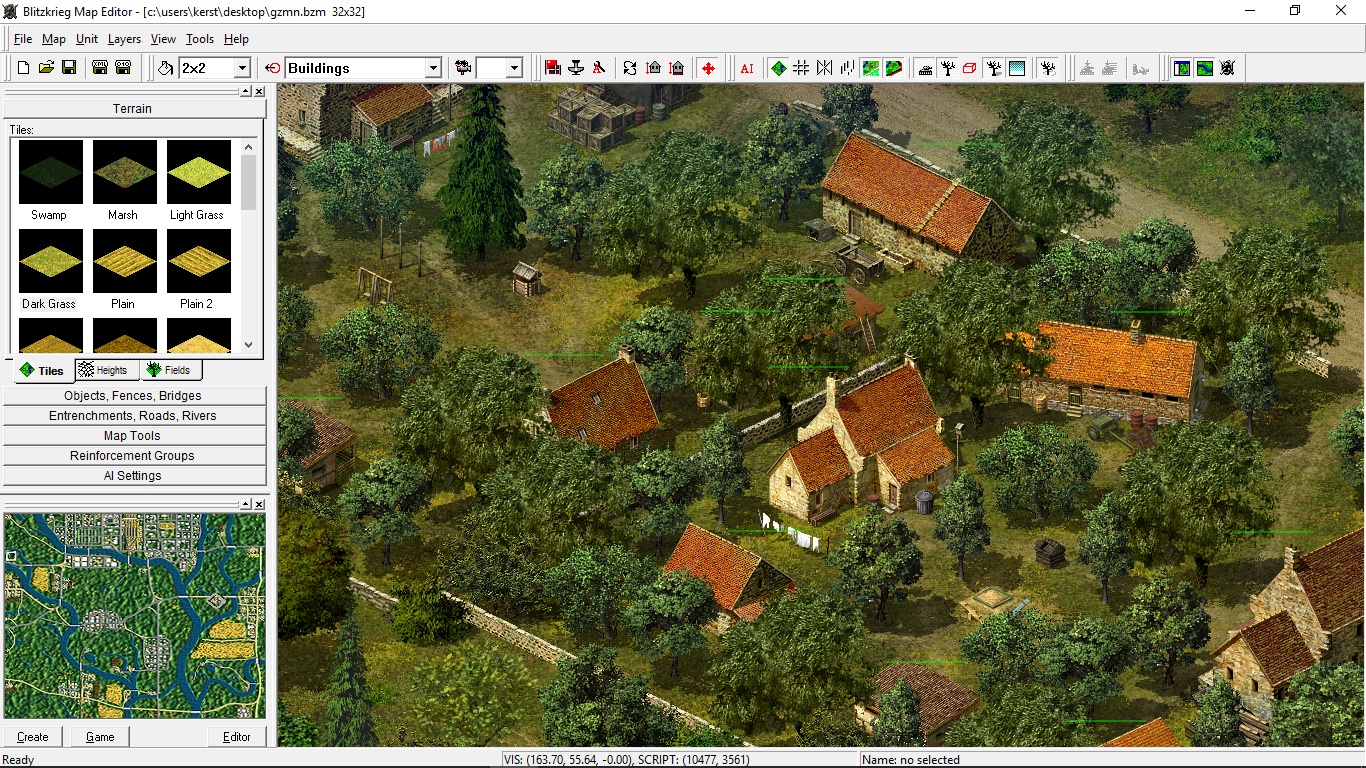This screenshot has height=768, width=1366.
Task: Save map as XML disk icon
Action: pyautogui.click(x=100, y=68)
